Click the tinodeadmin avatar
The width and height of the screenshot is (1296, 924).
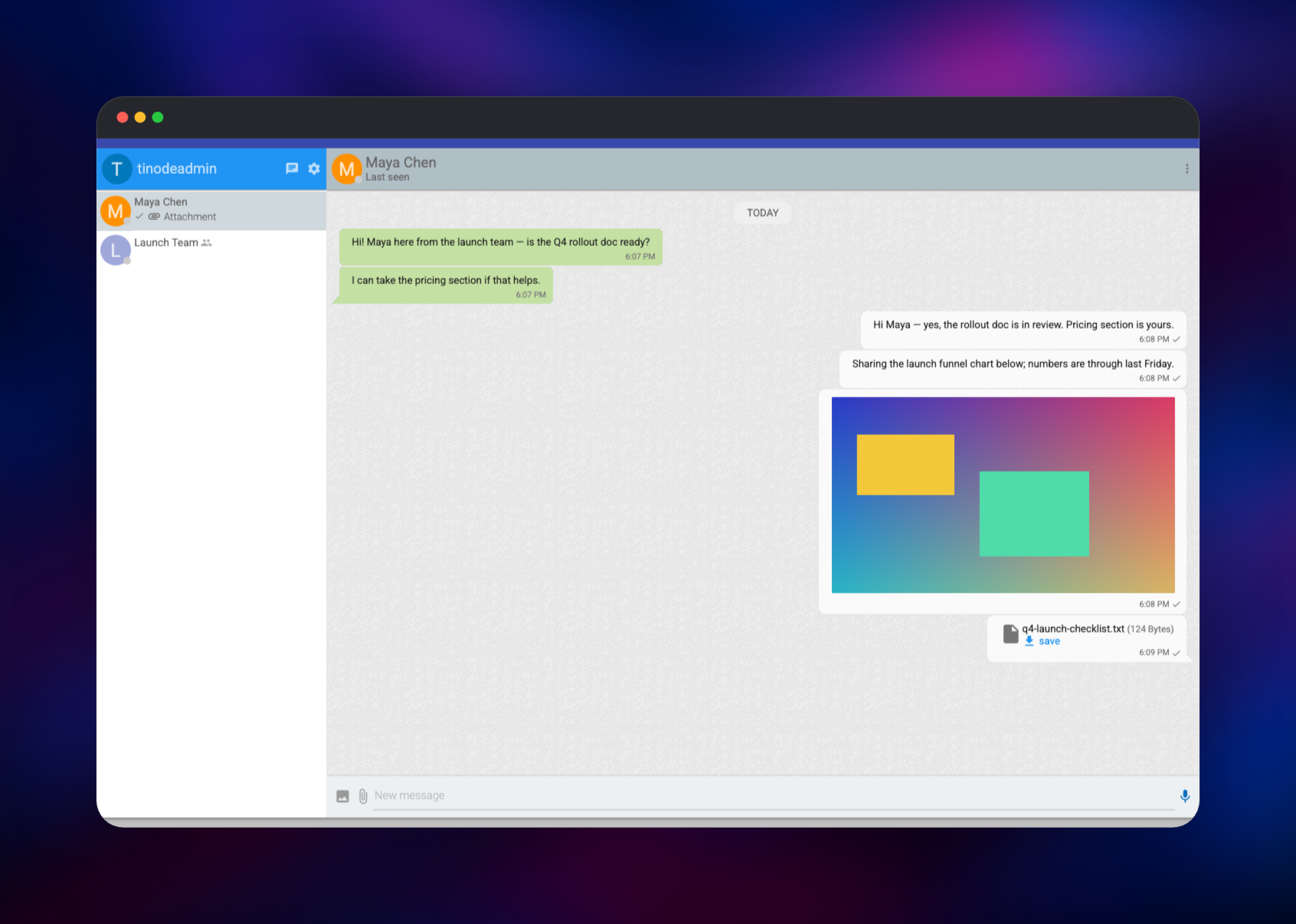point(117,169)
